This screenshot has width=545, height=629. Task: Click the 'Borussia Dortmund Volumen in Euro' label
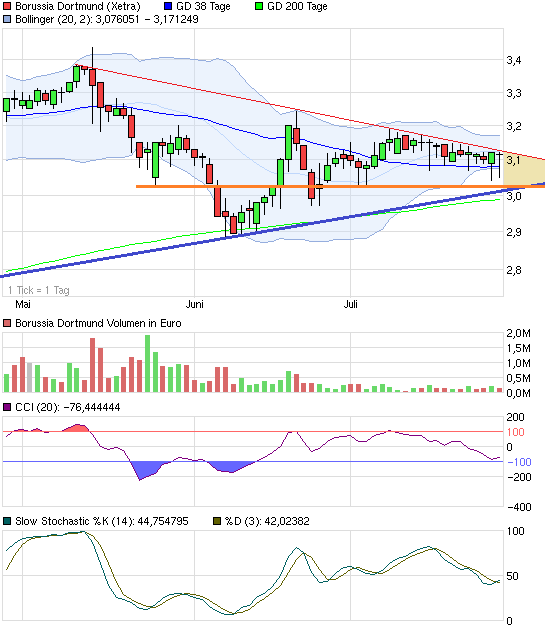point(98,323)
